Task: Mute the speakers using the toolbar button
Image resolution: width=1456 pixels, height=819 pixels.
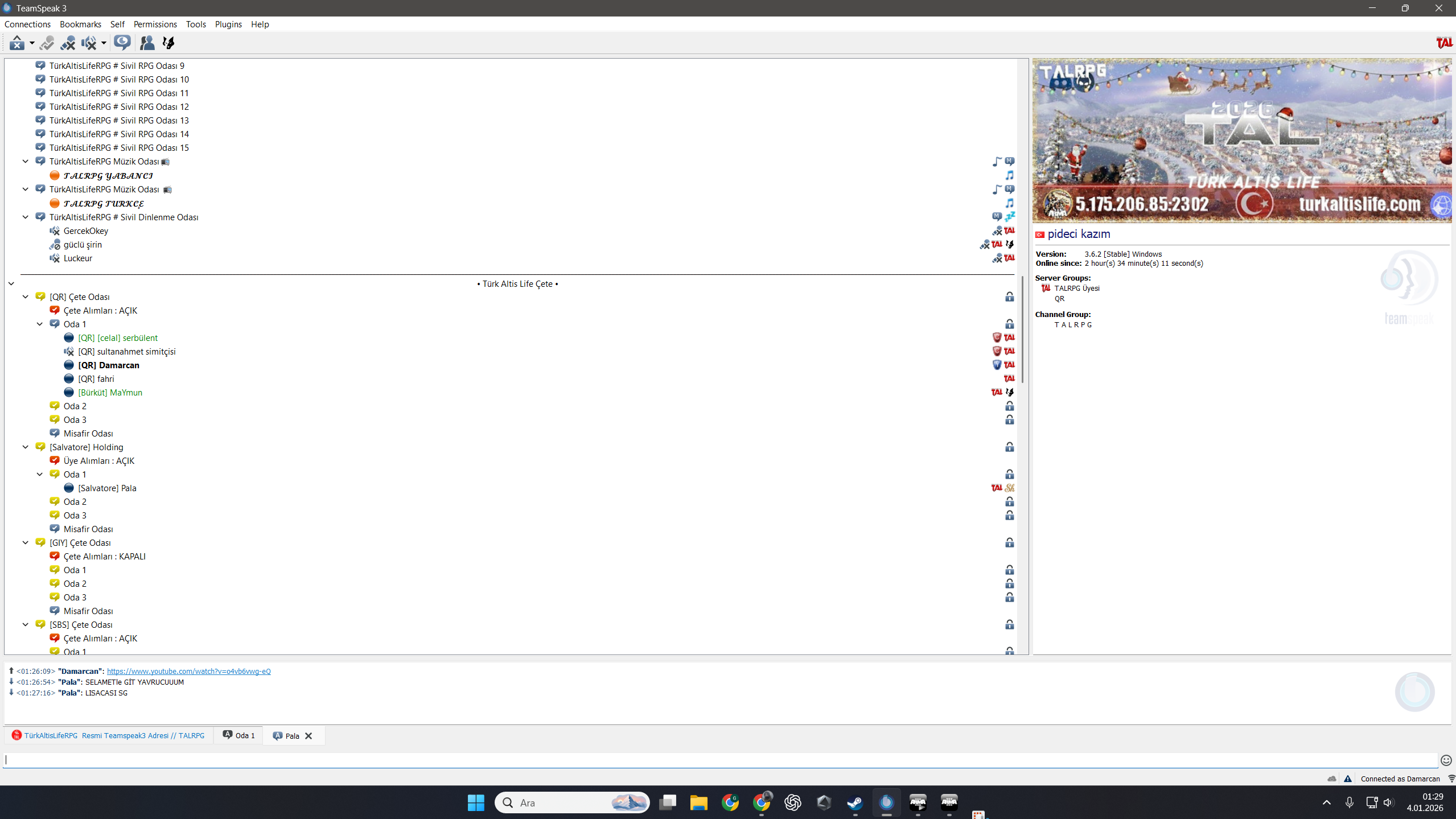Action: click(x=89, y=43)
